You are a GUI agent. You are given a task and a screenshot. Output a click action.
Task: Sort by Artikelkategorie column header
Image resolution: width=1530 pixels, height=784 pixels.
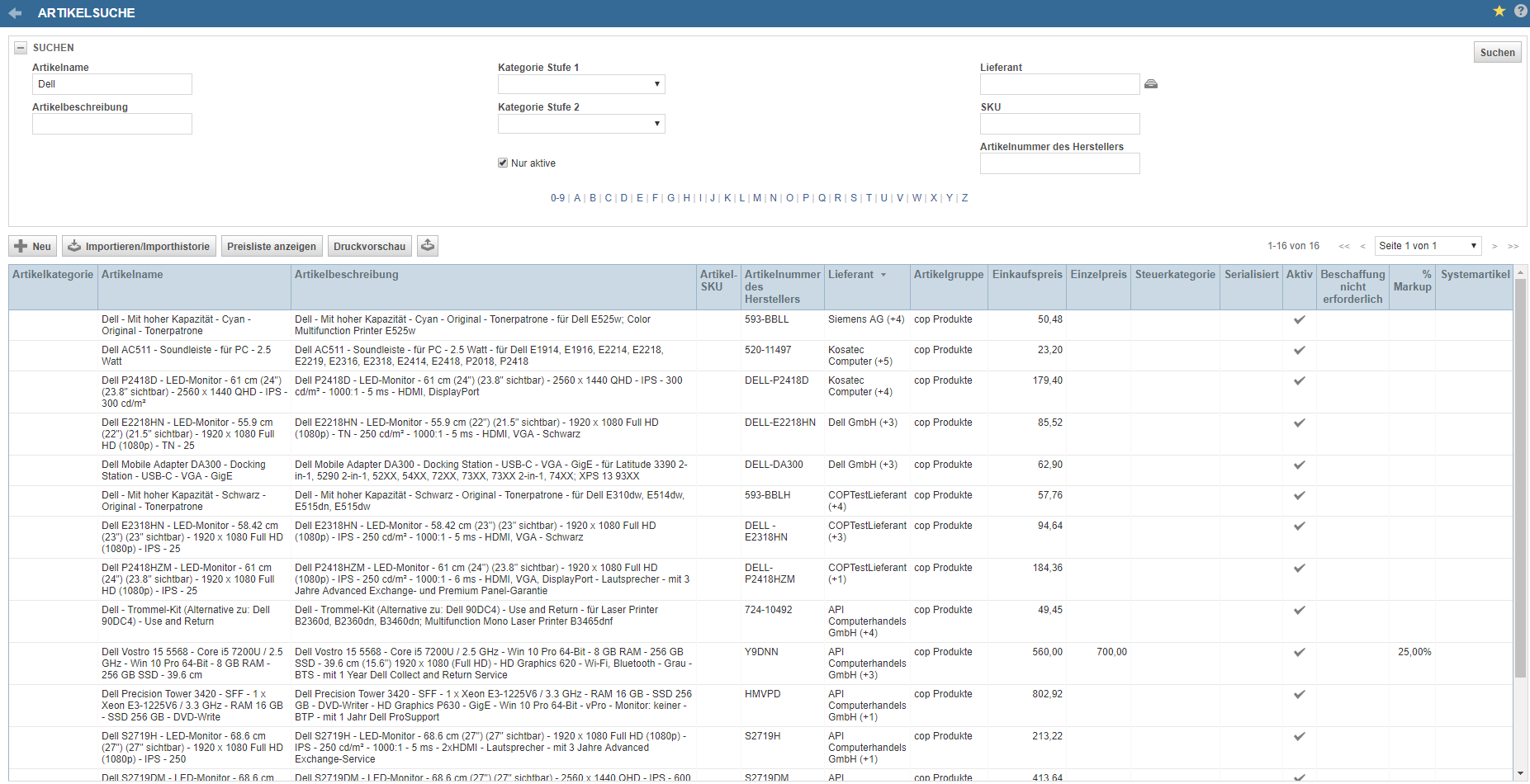click(53, 275)
